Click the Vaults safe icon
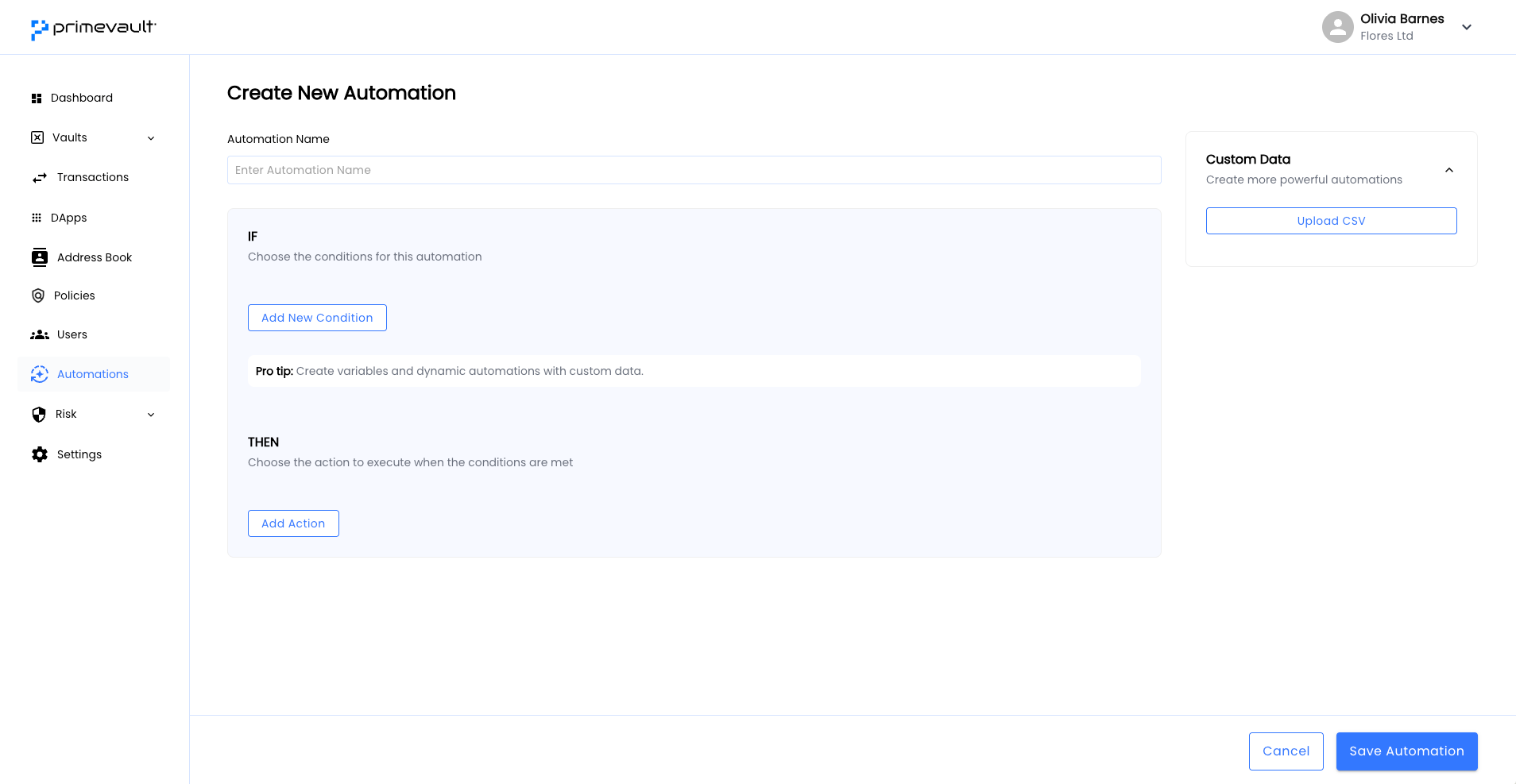 37,137
